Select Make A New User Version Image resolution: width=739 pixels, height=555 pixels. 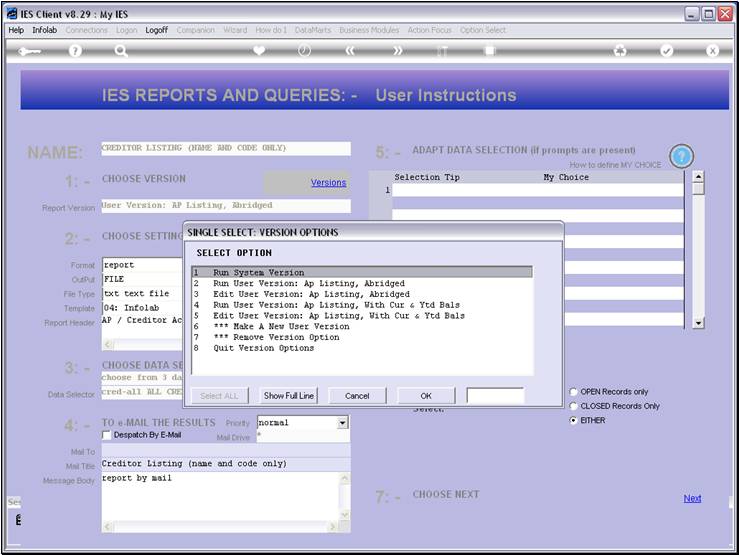[362, 326]
